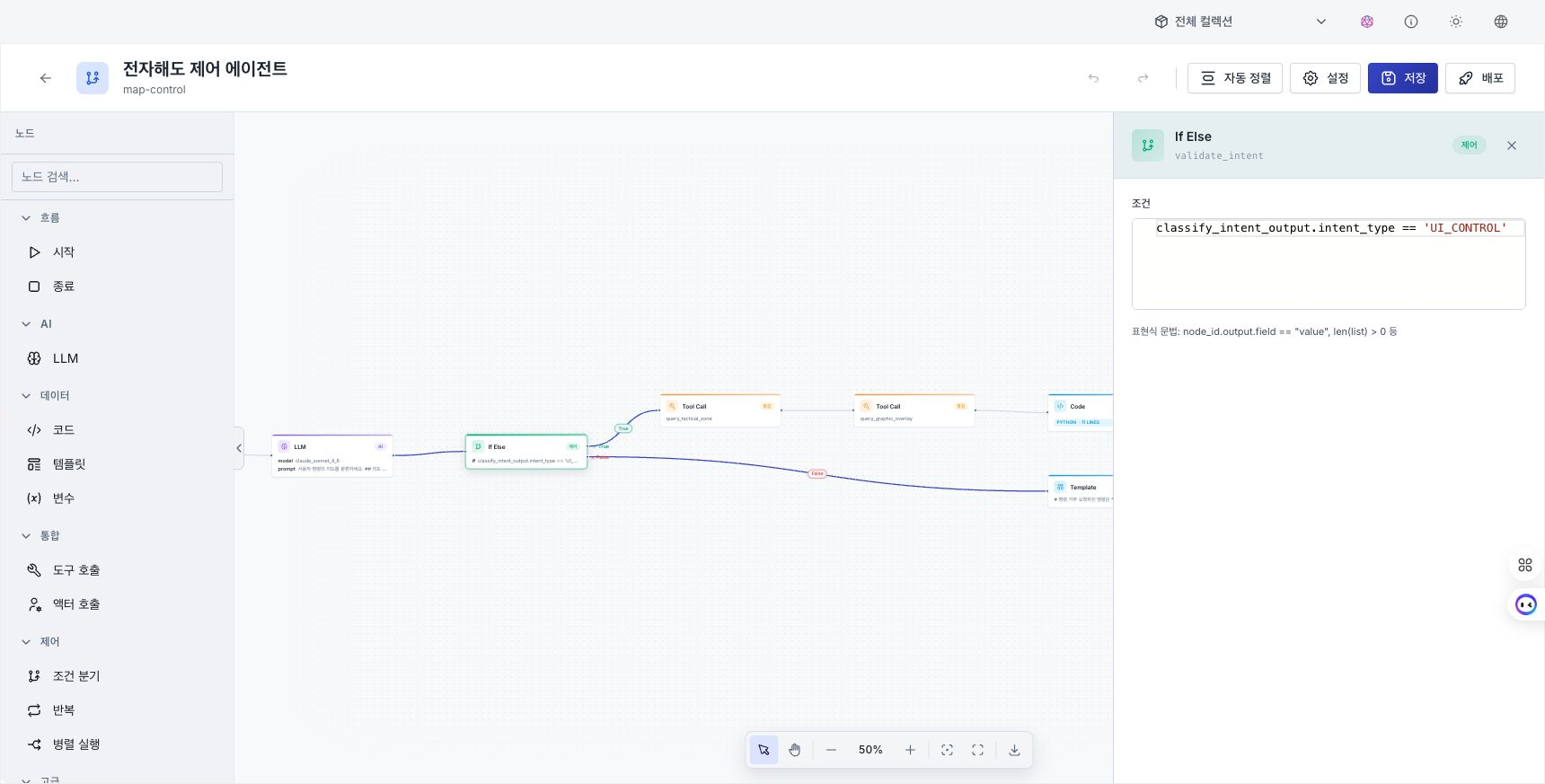Select the 종료 node item

[117, 286]
